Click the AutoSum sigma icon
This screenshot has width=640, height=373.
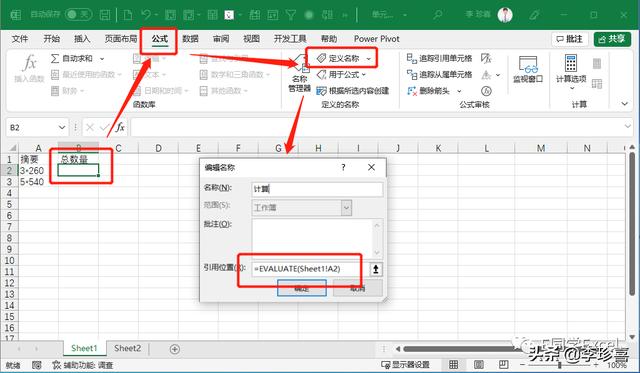click(x=55, y=59)
